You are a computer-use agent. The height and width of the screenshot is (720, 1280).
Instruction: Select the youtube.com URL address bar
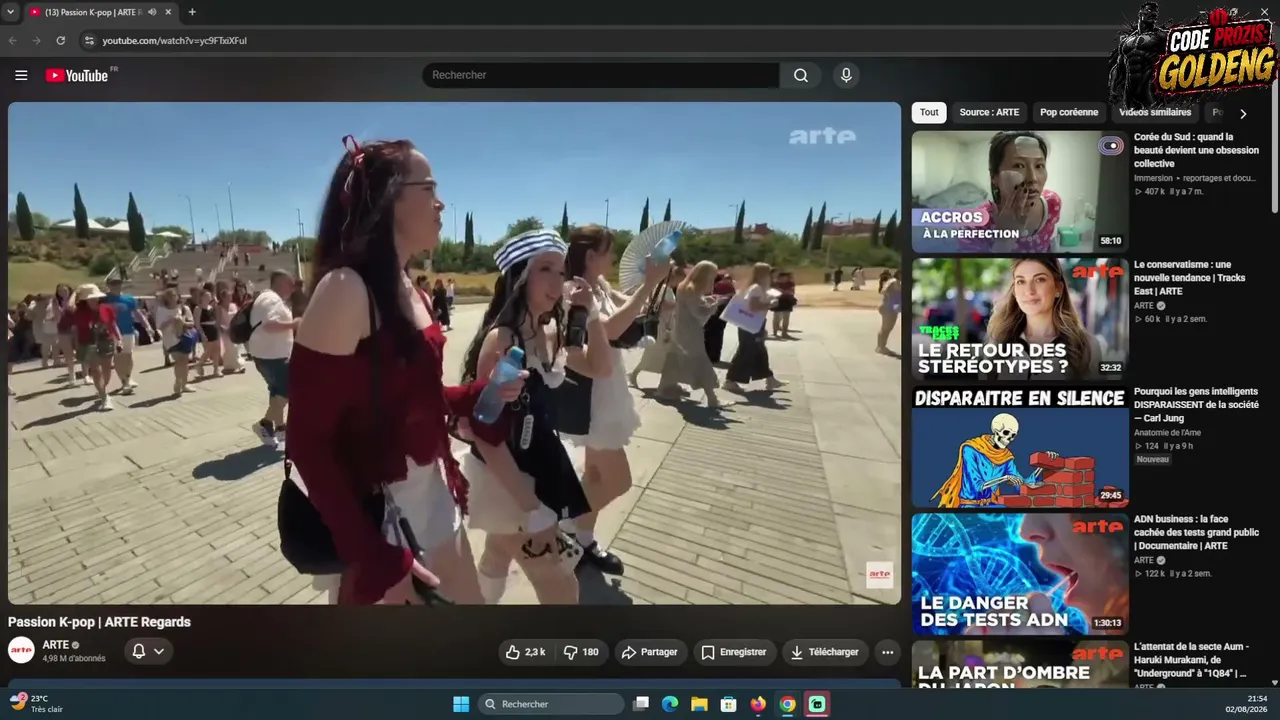[174, 41]
